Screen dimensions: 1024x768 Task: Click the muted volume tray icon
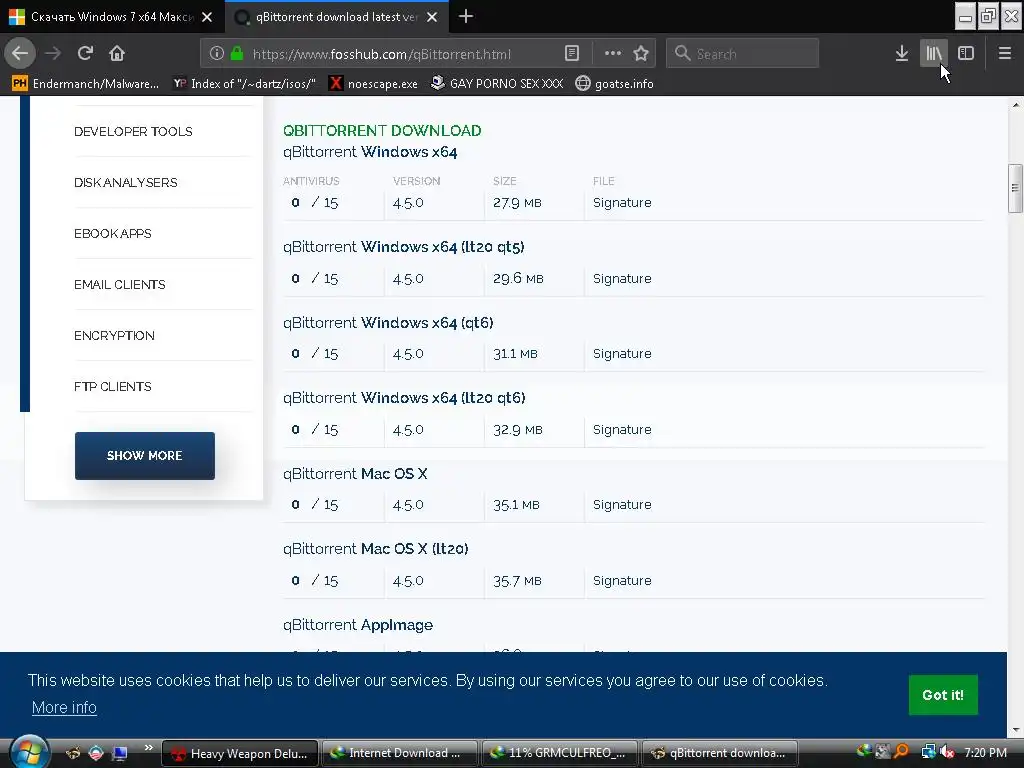[947, 752]
